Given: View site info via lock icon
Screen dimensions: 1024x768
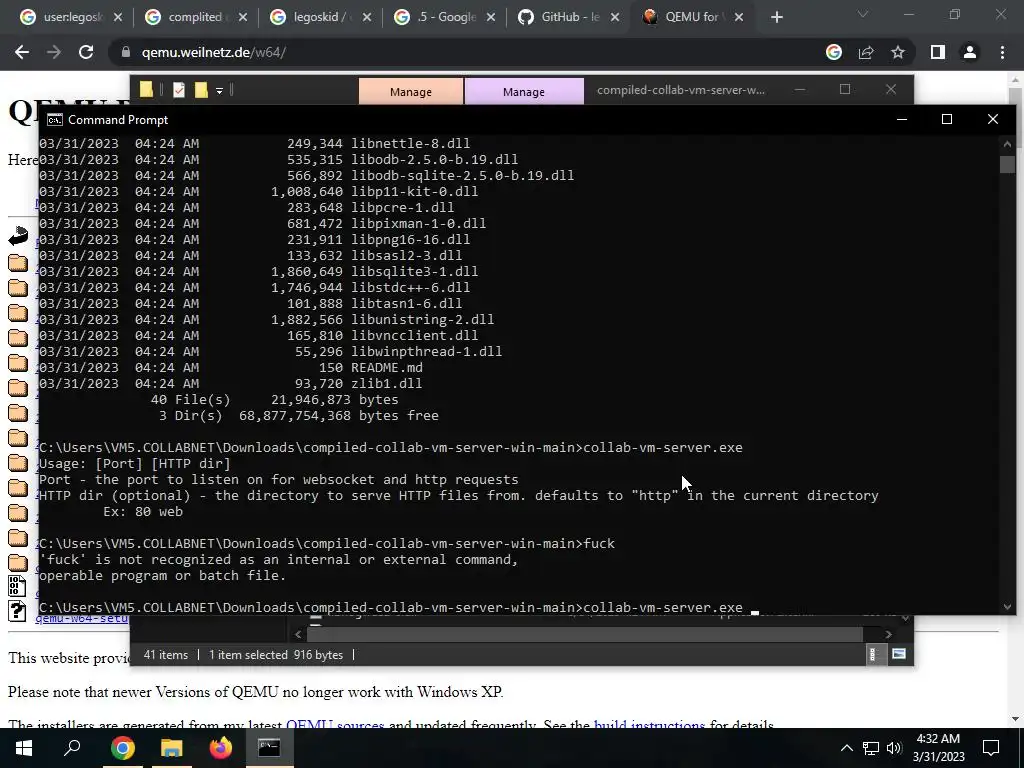Looking at the screenshot, I should tap(125, 52).
